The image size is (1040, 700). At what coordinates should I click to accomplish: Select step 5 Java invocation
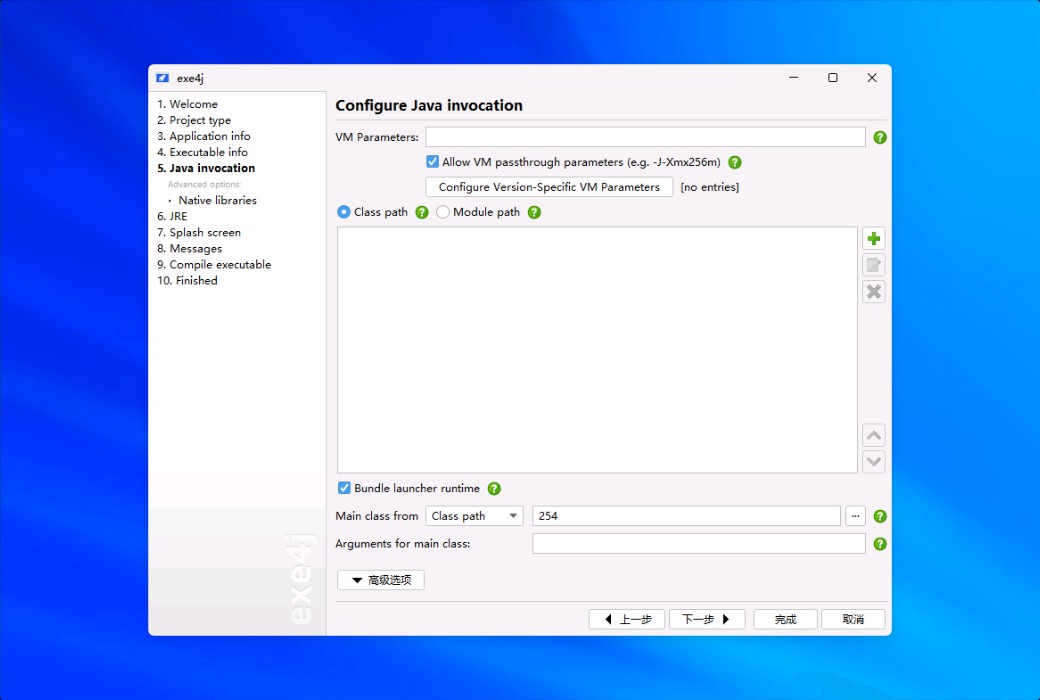coord(206,169)
